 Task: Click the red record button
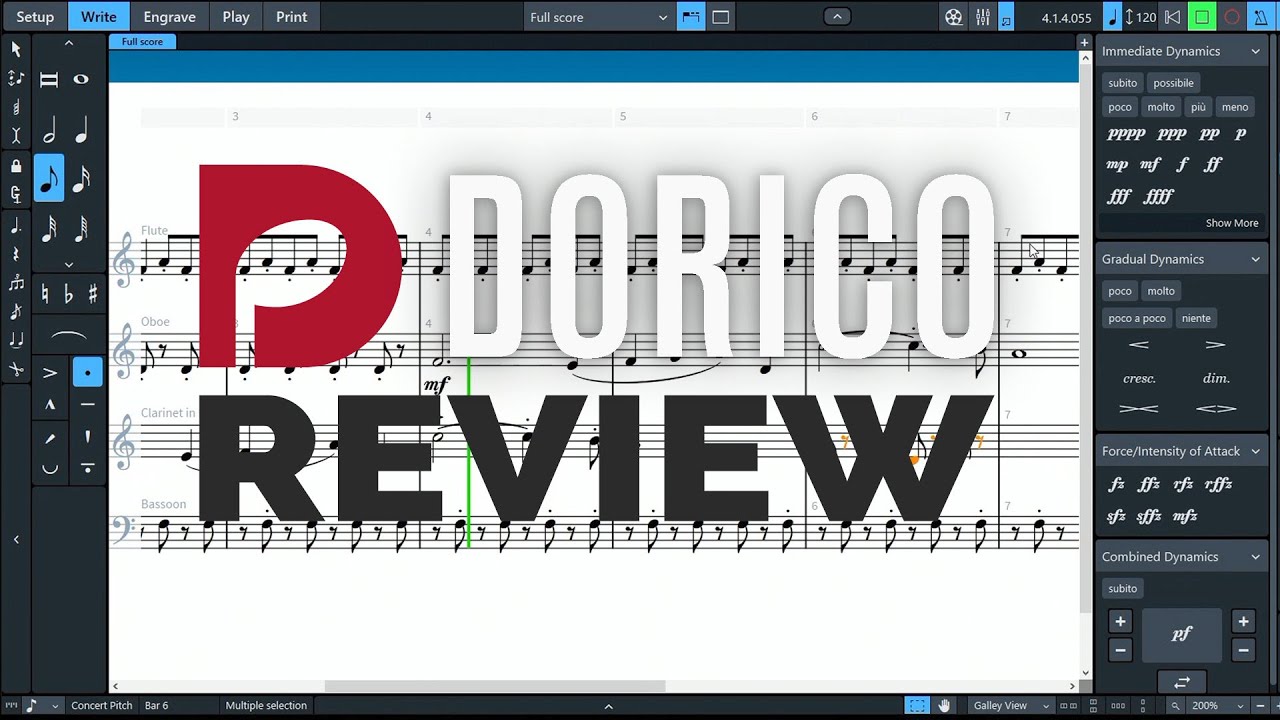pos(1232,17)
